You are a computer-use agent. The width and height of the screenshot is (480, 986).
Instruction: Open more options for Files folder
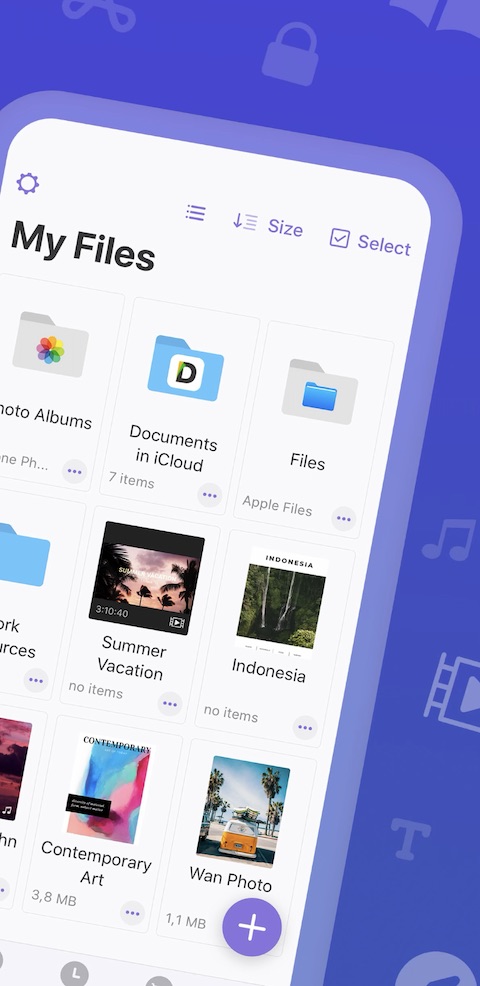click(x=343, y=519)
